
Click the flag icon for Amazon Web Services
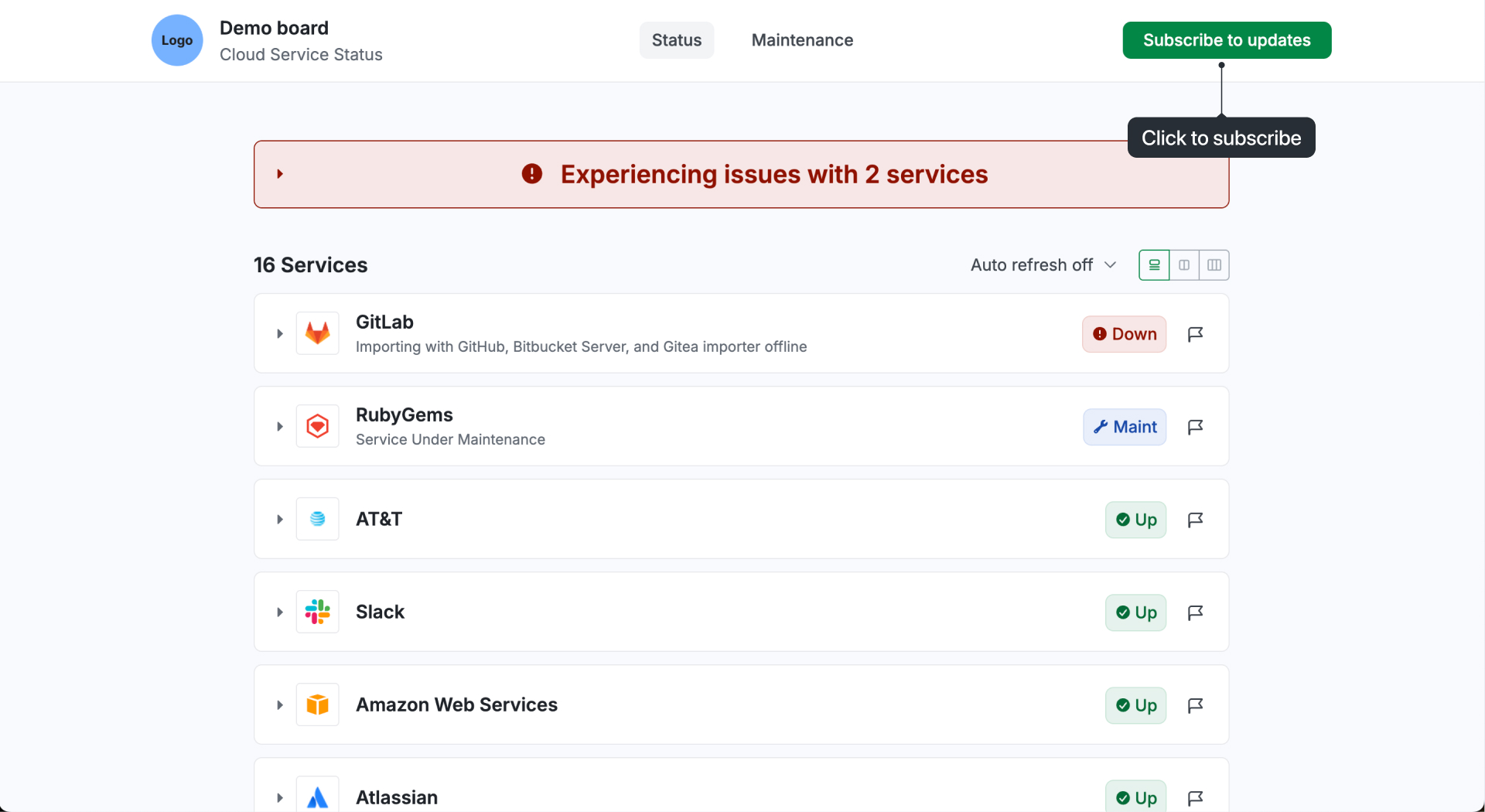pyautogui.click(x=1195, y=705)
